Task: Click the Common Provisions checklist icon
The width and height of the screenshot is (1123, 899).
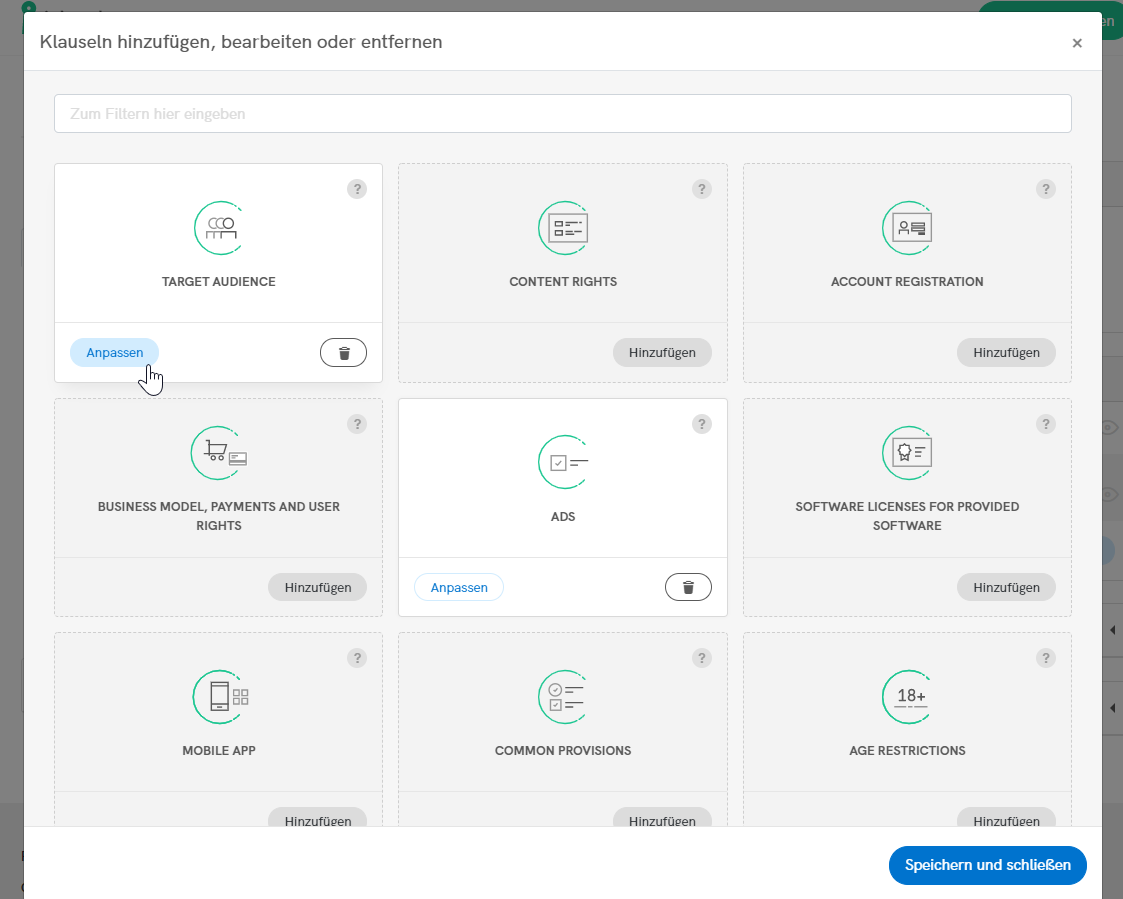Action: tap(564, 696)
